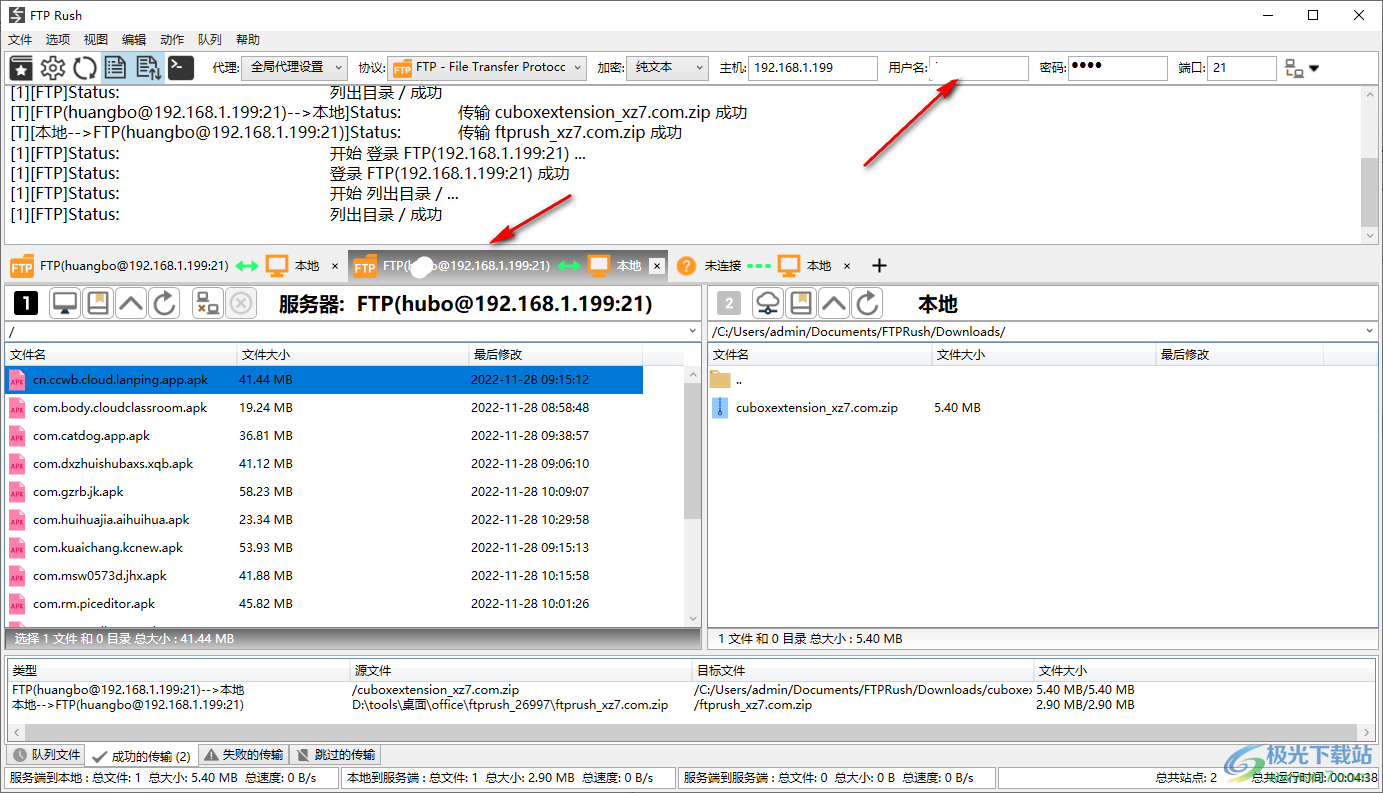Viewport: 1383px width, 793px height.
Task: Open the 加密 encryption dropdown
Action: (x=669, y=68)
